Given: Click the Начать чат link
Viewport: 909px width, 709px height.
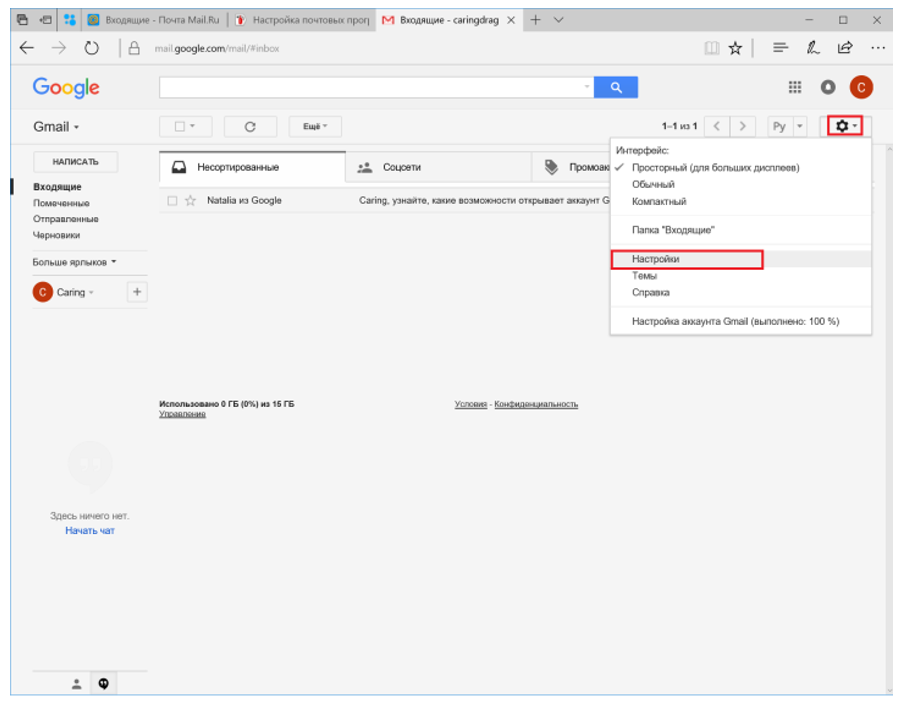Looking at the screenshot, I should point(90,530).
